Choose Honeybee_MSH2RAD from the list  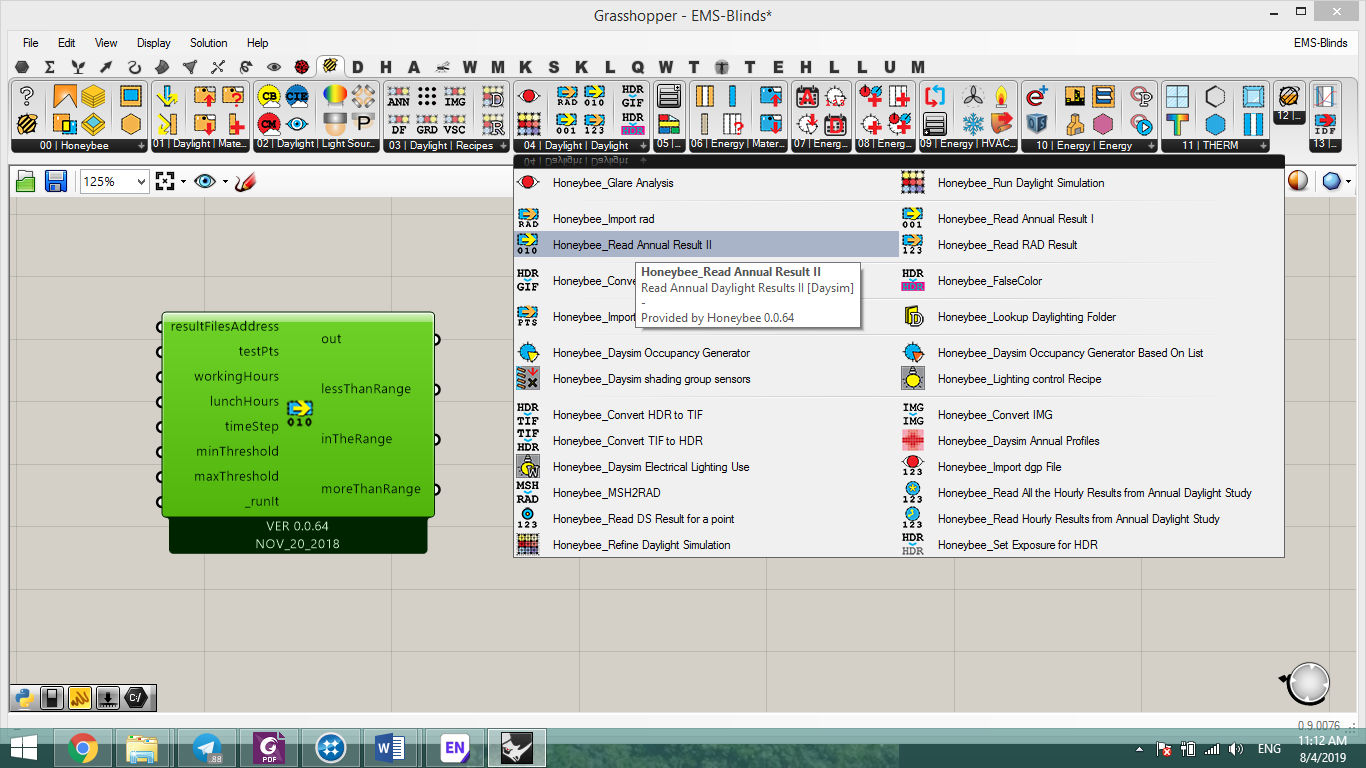point(706,493)
